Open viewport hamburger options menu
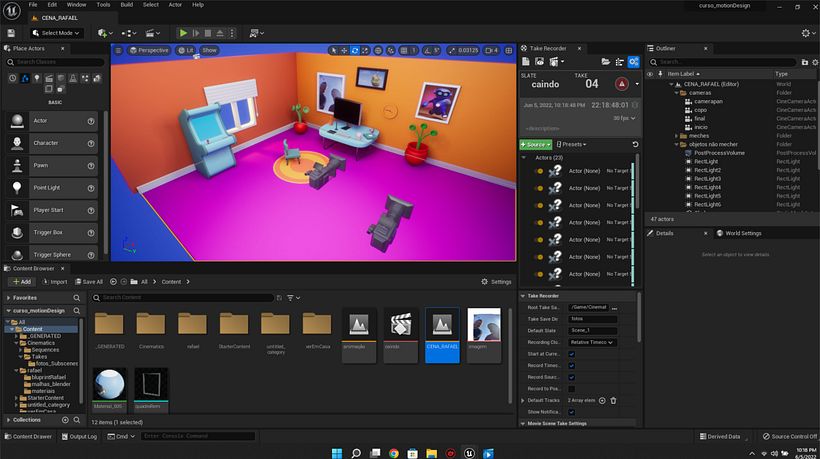The width and height of the screenshot is (820, 459). (x=118, y=50)
